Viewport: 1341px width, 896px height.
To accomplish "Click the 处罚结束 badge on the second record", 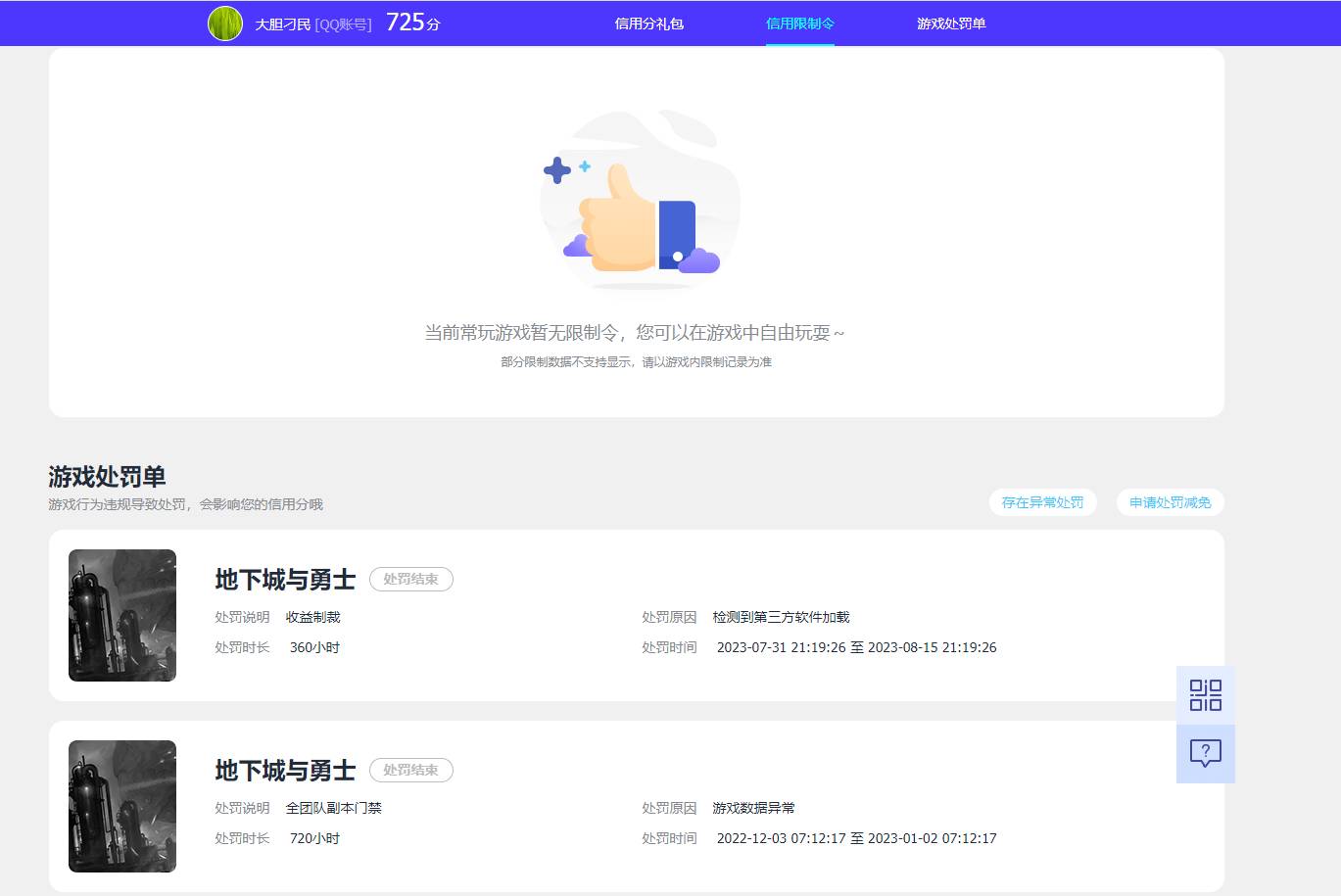I will [x=410, y=770].
